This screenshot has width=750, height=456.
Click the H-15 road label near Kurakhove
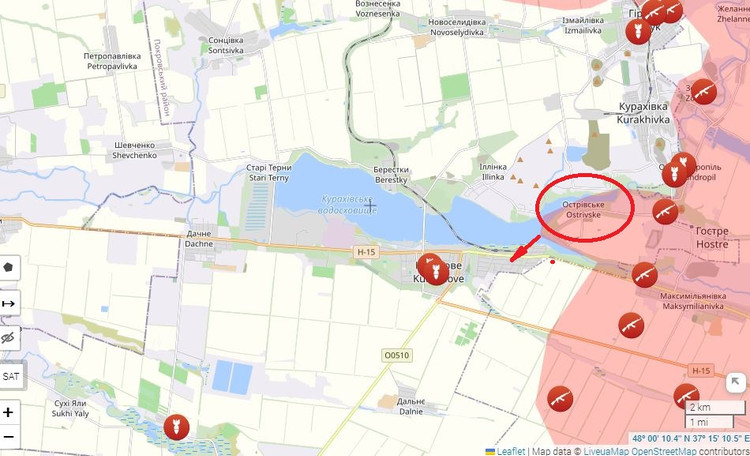tap(366, 252)
